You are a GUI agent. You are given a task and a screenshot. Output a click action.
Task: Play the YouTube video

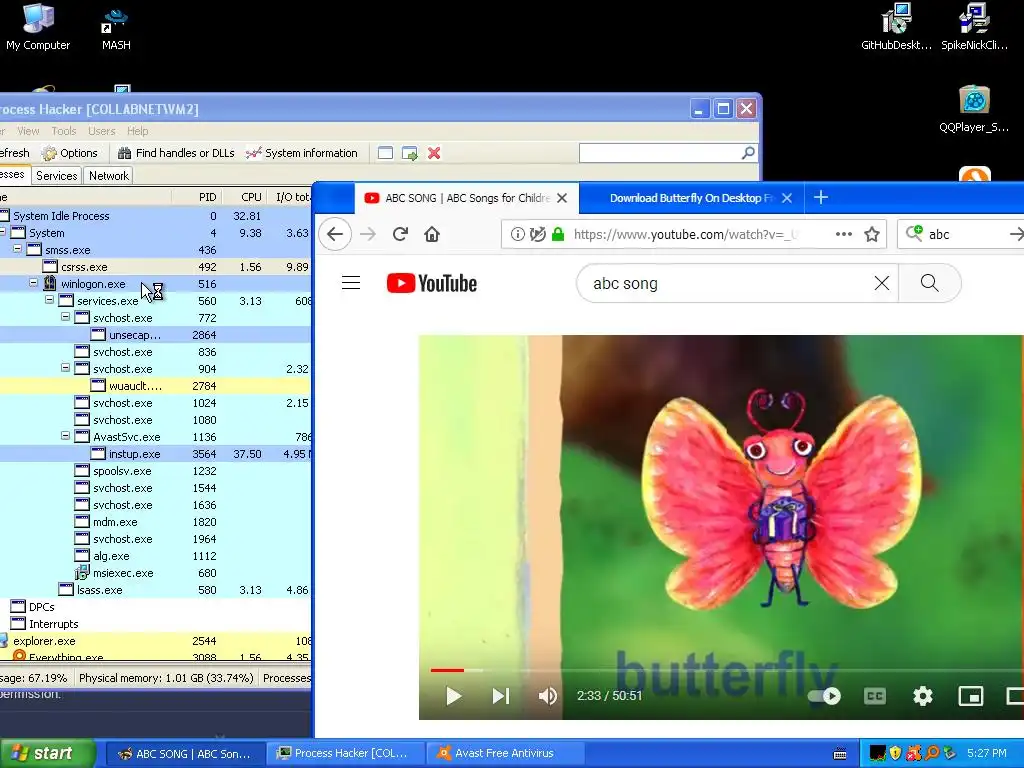[x=453, y=696]
